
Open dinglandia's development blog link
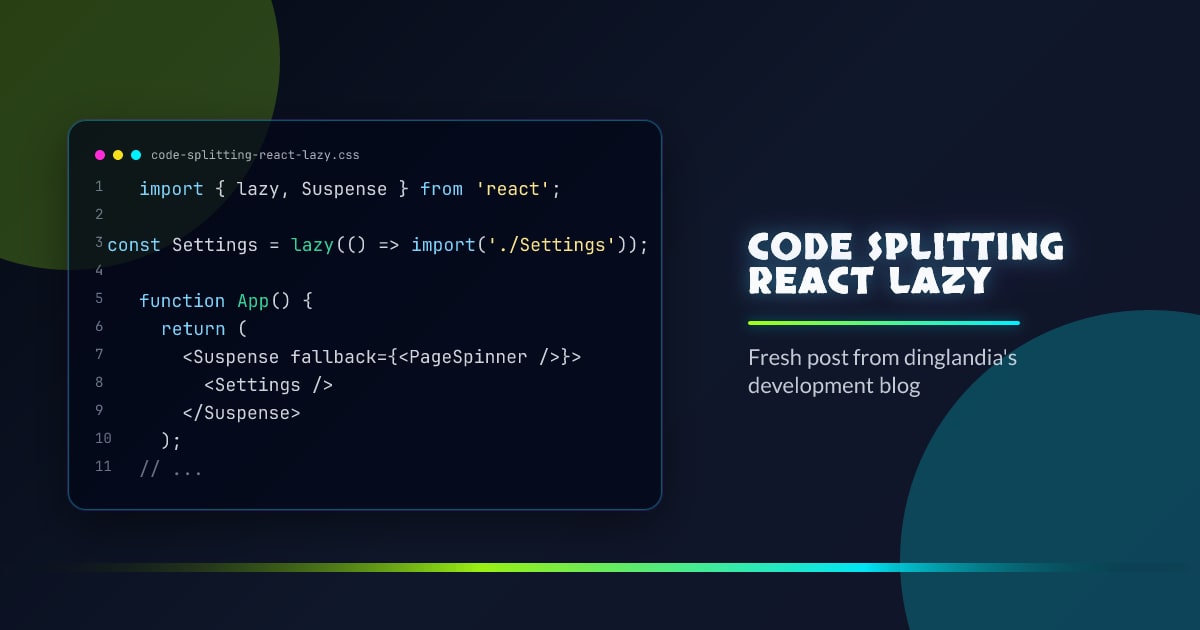point(882,371)
